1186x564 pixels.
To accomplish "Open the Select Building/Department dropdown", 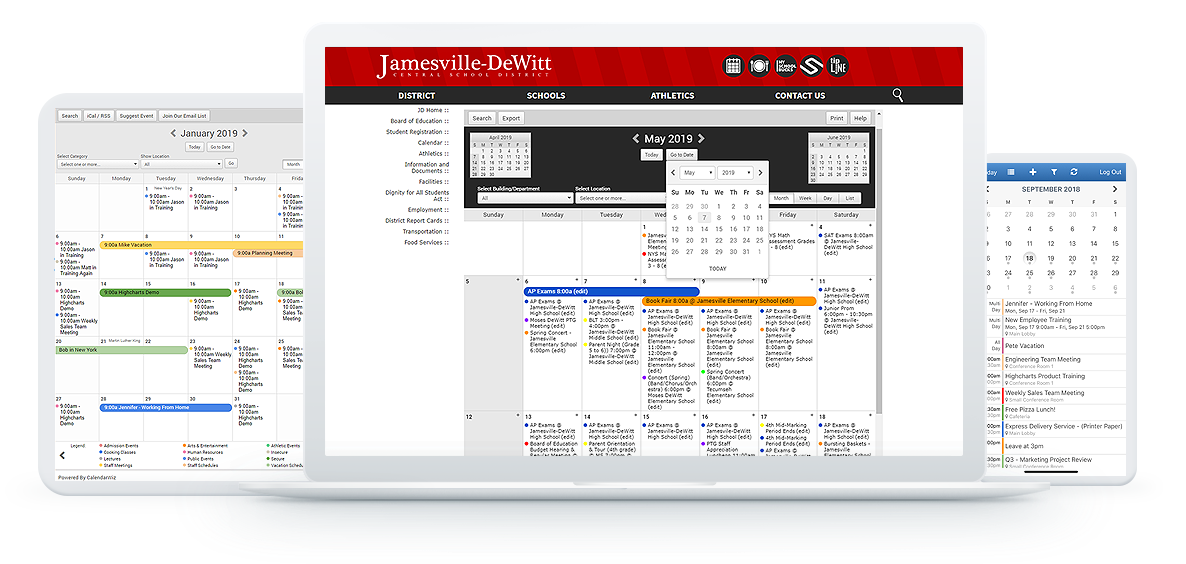I will click(524, 198).
